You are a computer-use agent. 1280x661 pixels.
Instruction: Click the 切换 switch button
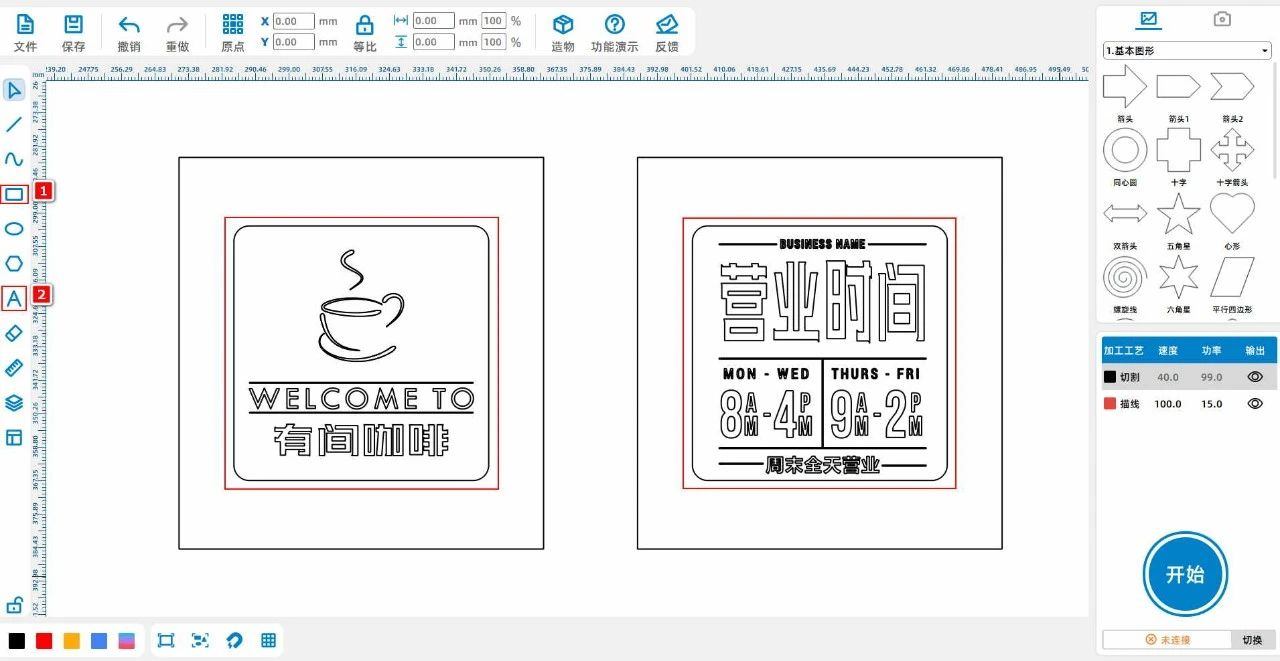[1252, 640]
